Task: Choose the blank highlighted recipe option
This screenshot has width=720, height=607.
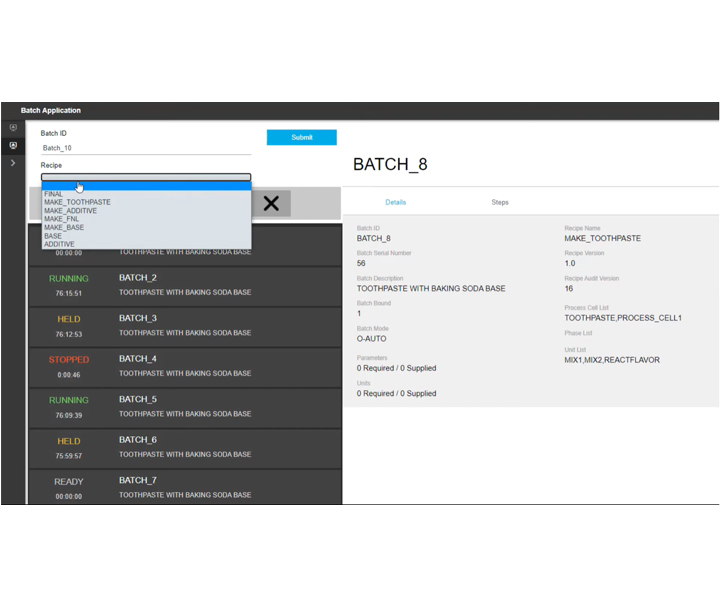Action: [146, 186]
